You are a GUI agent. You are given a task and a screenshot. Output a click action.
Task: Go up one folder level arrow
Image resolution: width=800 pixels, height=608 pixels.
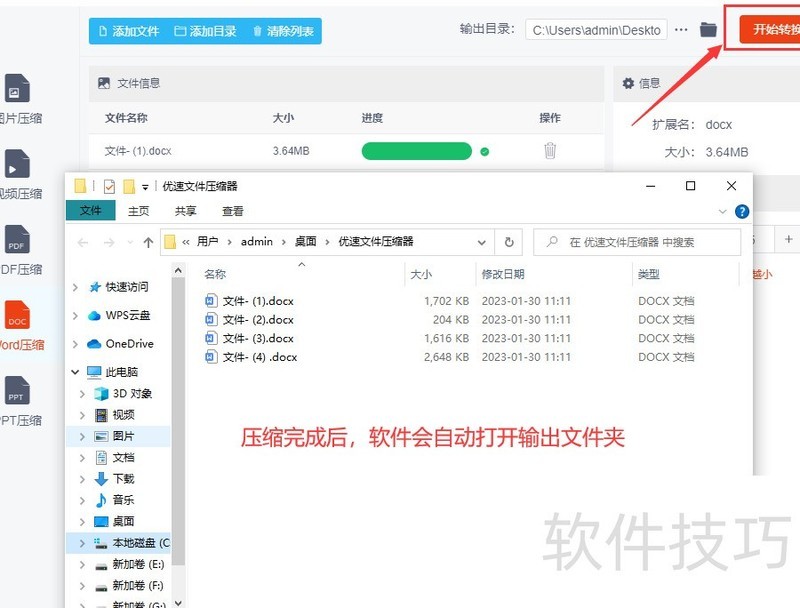pyautogui.click(x=148, y=242)
